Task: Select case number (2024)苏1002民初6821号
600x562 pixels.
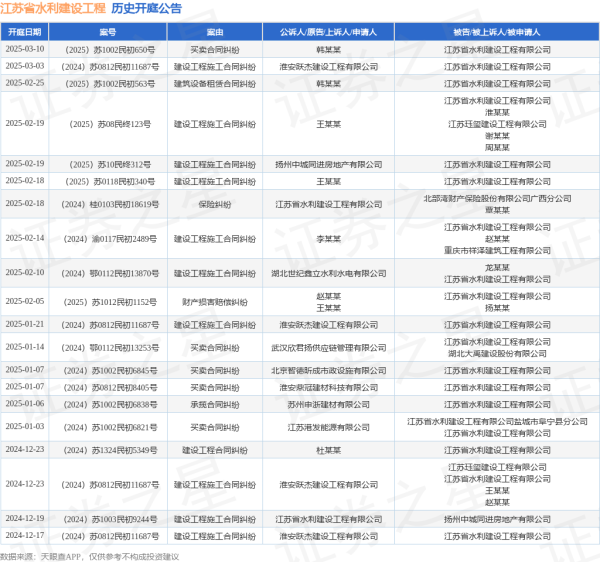Action: (x=108, y=427)
